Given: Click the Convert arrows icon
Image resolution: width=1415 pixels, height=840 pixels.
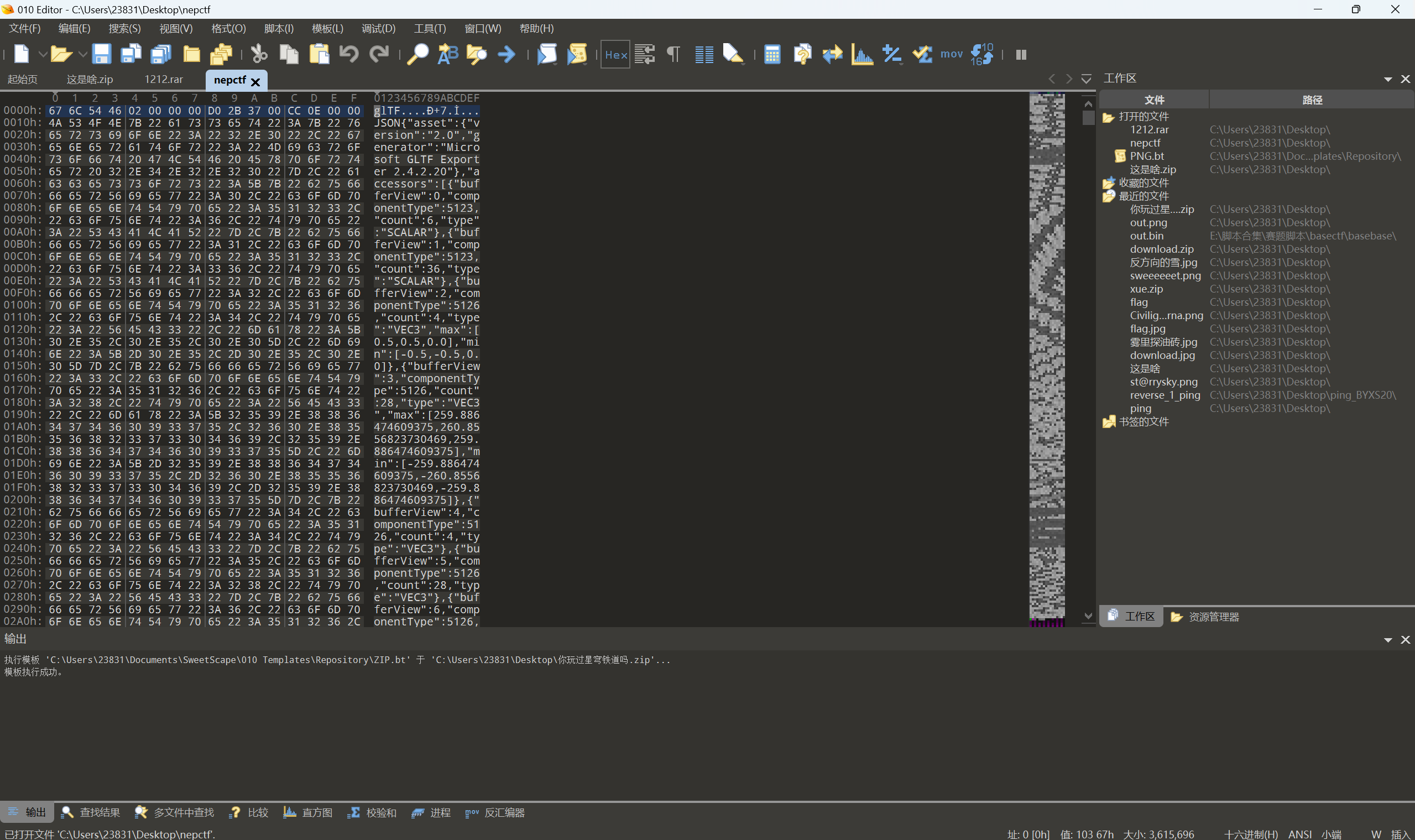Looking at the screenshot, I should (832, 54).
